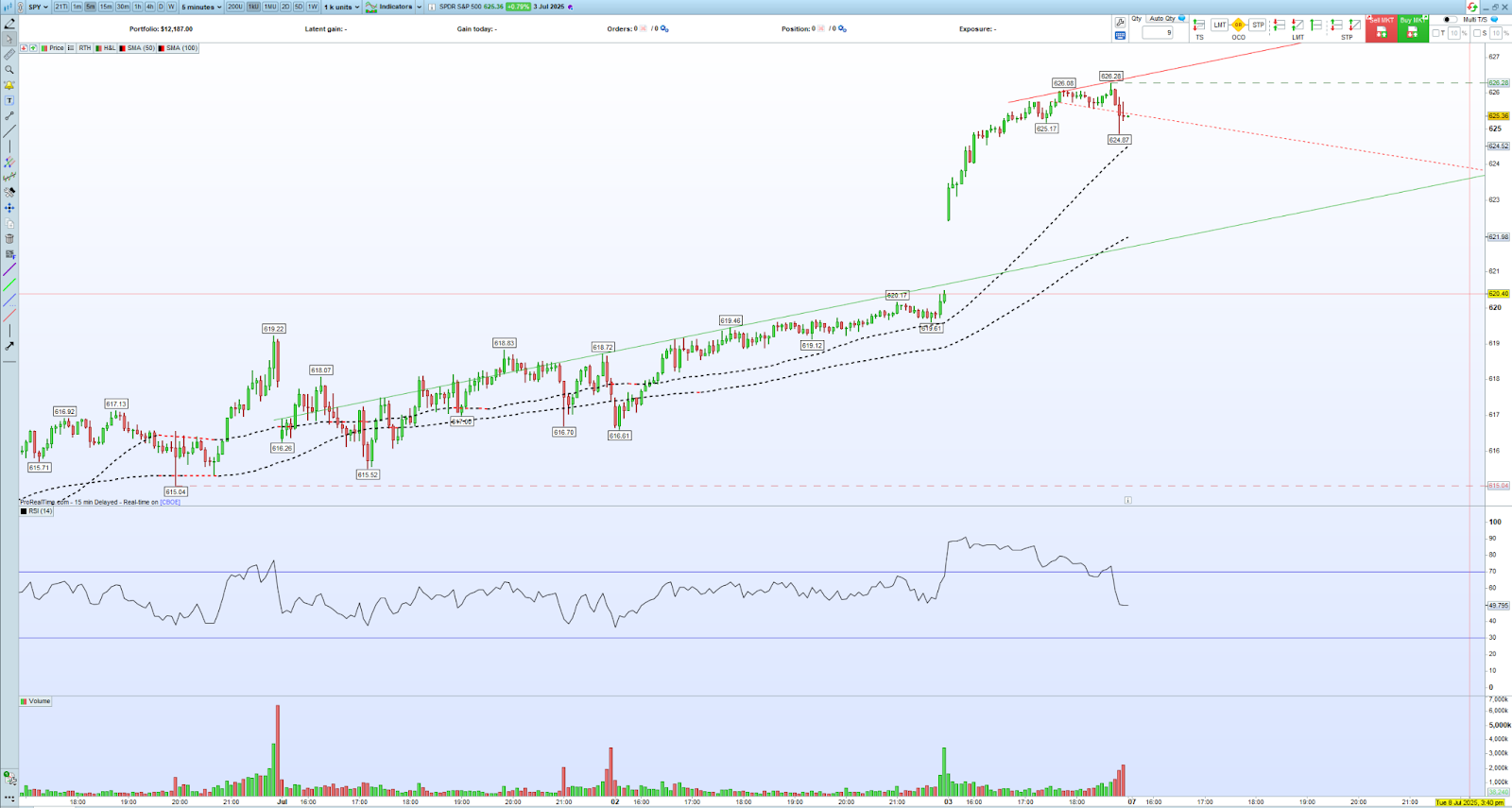
Task: Click the LMT box in OCO group
Action: tap(1220, 25)
